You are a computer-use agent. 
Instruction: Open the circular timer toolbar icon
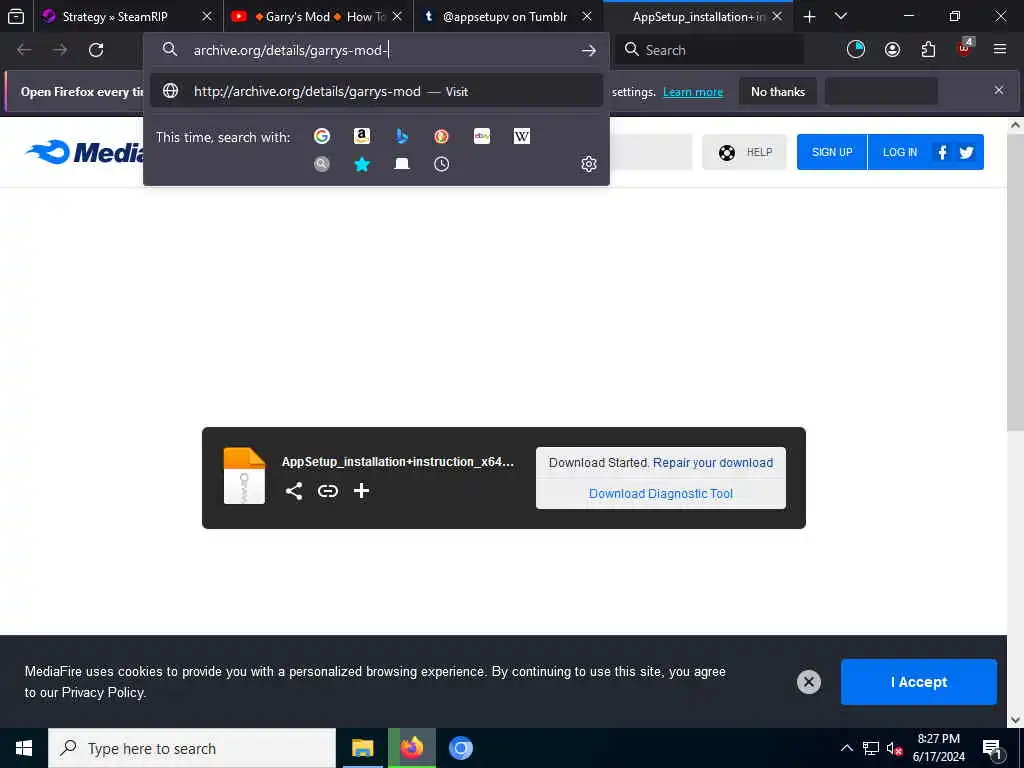tap(856, 50)
